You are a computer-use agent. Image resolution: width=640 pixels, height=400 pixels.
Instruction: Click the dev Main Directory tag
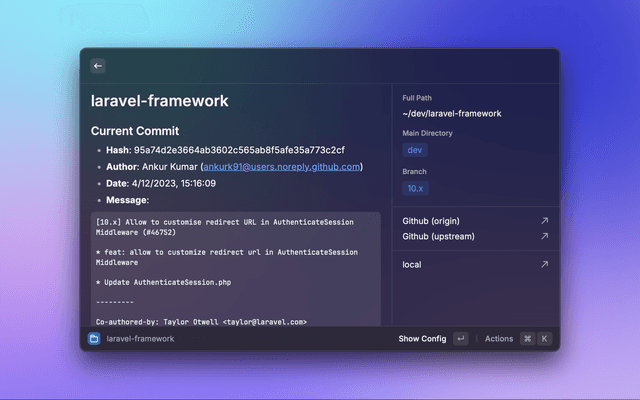(x=414, y=150)
